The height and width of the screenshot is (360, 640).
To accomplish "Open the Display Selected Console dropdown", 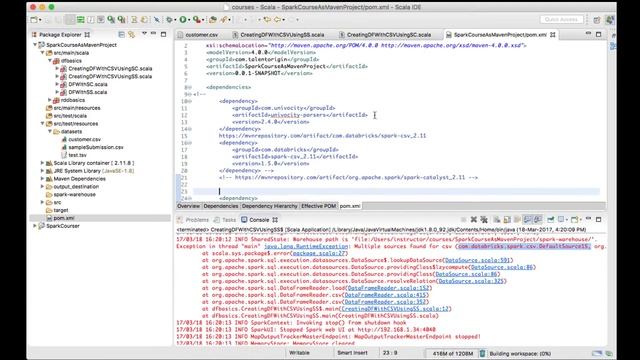I will pyautogui.click(x=567, y=220).
